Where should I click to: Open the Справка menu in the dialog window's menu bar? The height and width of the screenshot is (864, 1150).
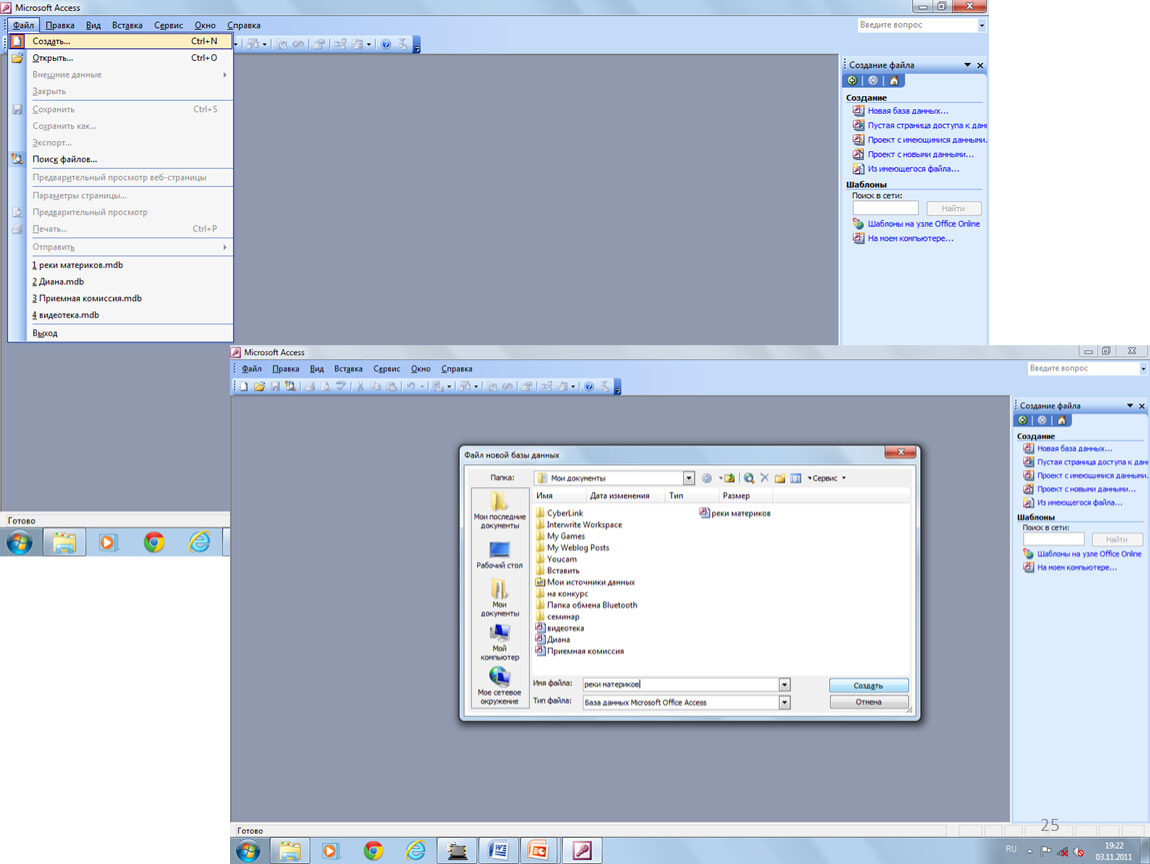tap(457, 369)
